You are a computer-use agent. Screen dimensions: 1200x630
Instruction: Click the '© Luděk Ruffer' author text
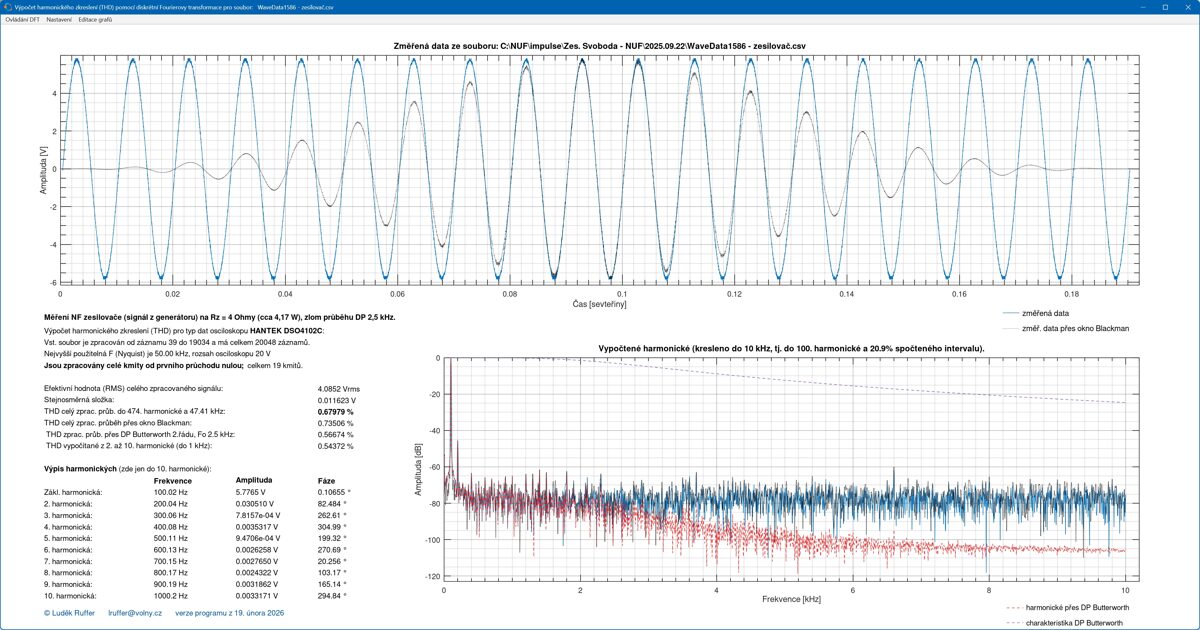click(x=69, y=613)
